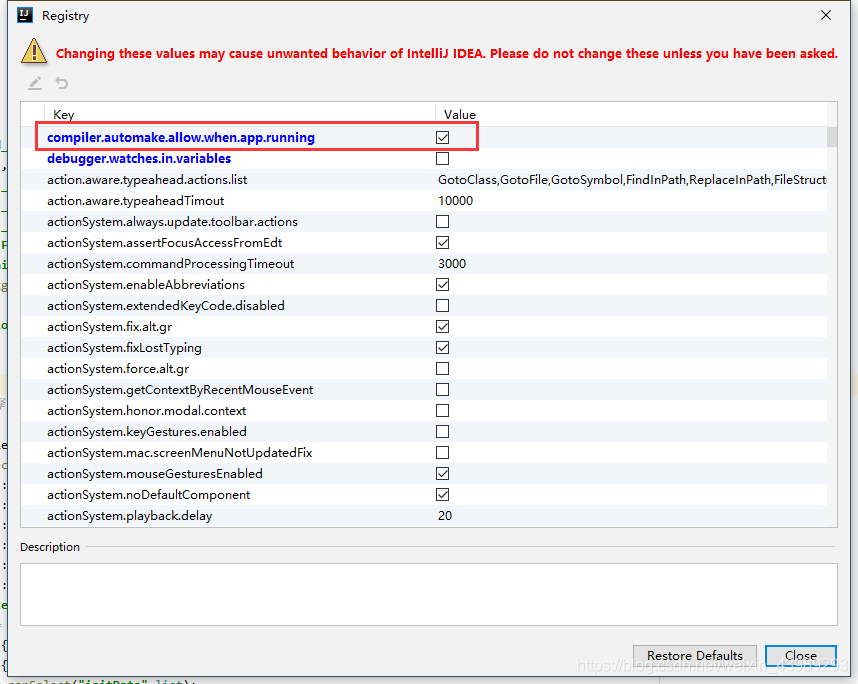Select actionSystem.always.update.toolbar.actions key text
The image size is (858, 684).
[172, 222]
